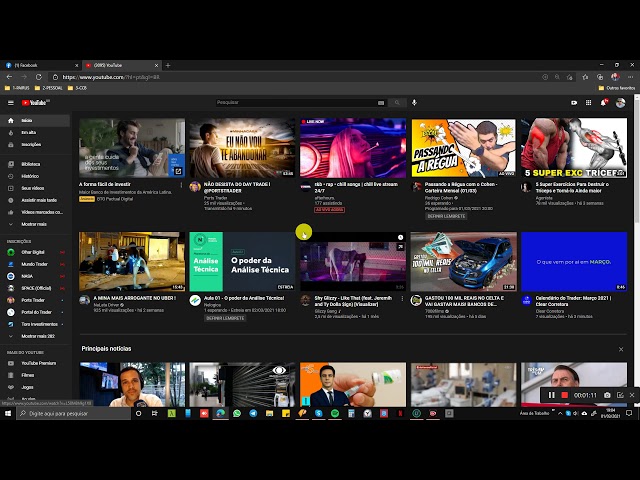Image resolution: width=640 pixels, height=480 pixels.
Task: Open new browser tab with plus
Action: [x=168, y=65]
